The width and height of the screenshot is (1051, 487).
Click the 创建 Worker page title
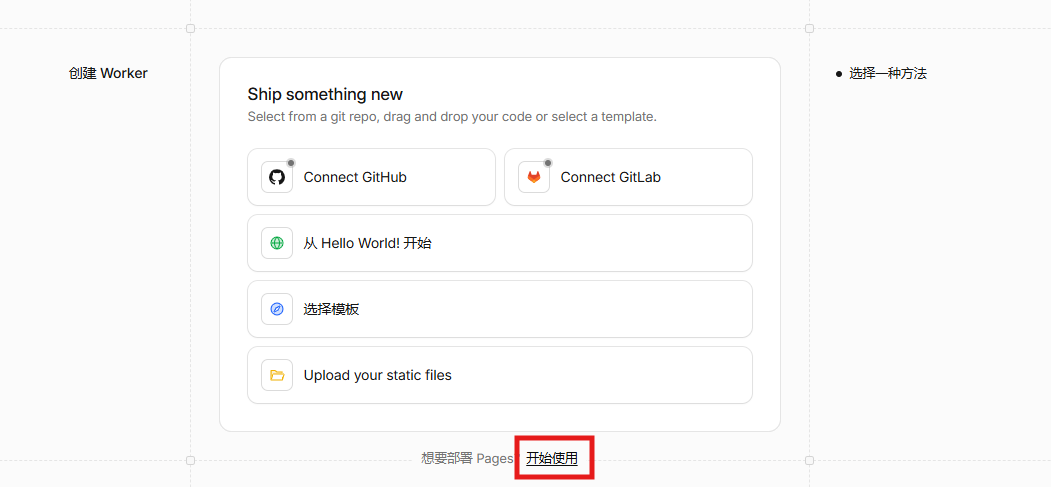(108, 73)
